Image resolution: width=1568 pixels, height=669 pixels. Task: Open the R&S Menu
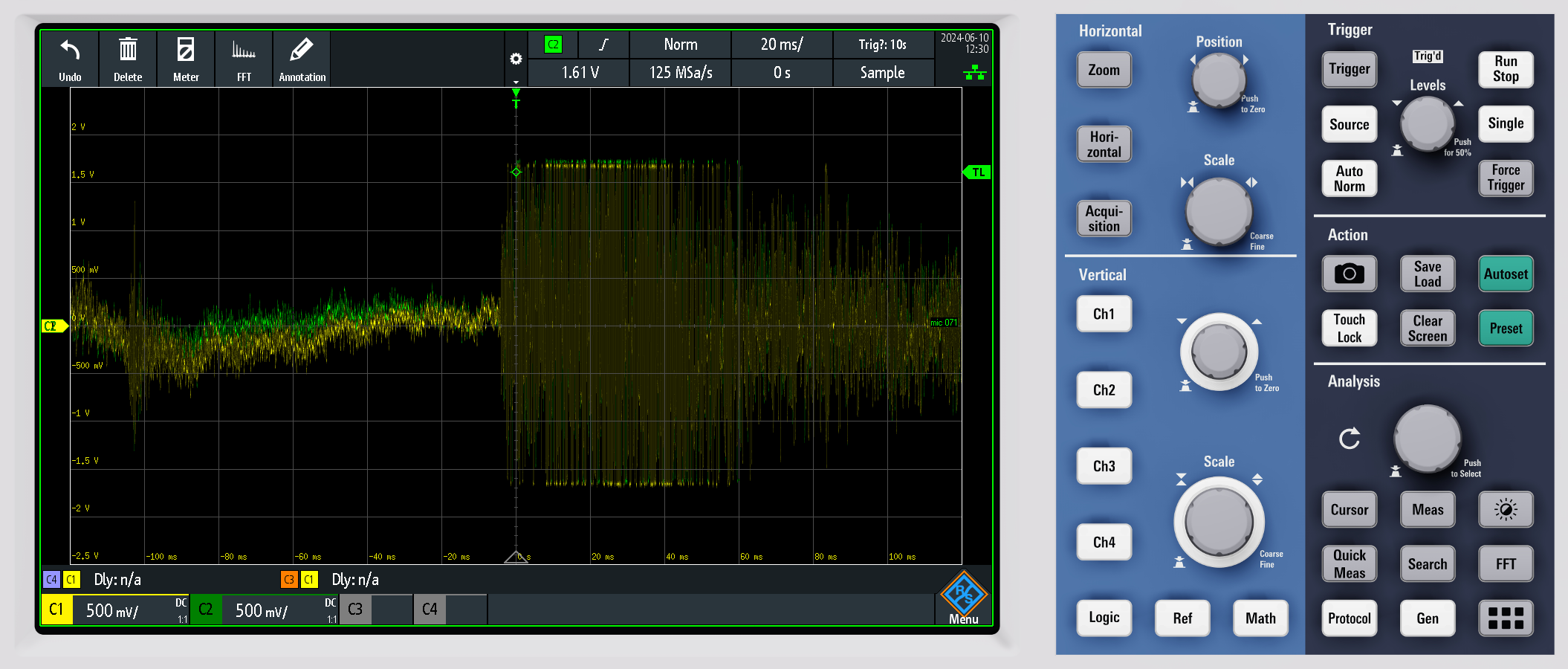(963, 598)
